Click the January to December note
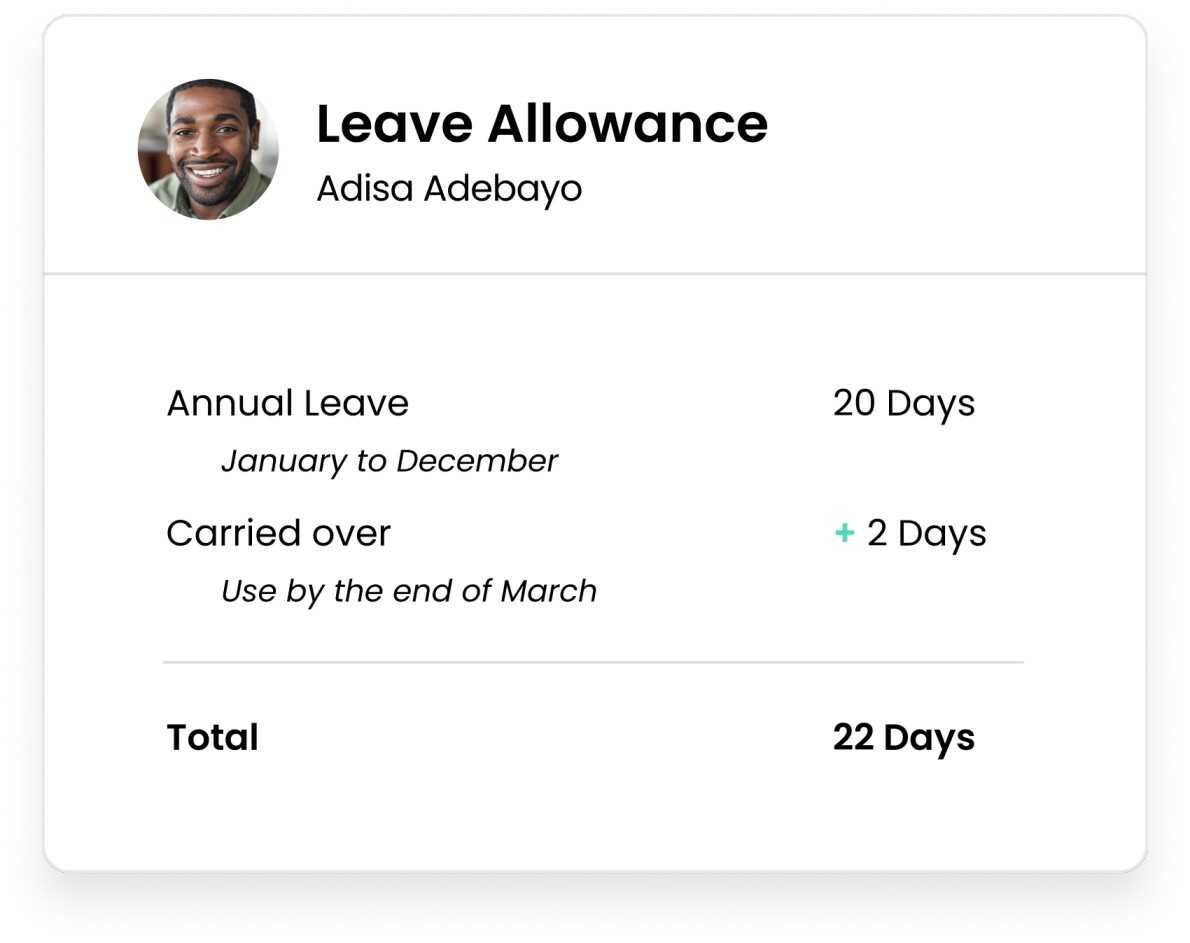Image resolution: width=1190 pixels, height=943 pixels. click(x=389, y=461)
